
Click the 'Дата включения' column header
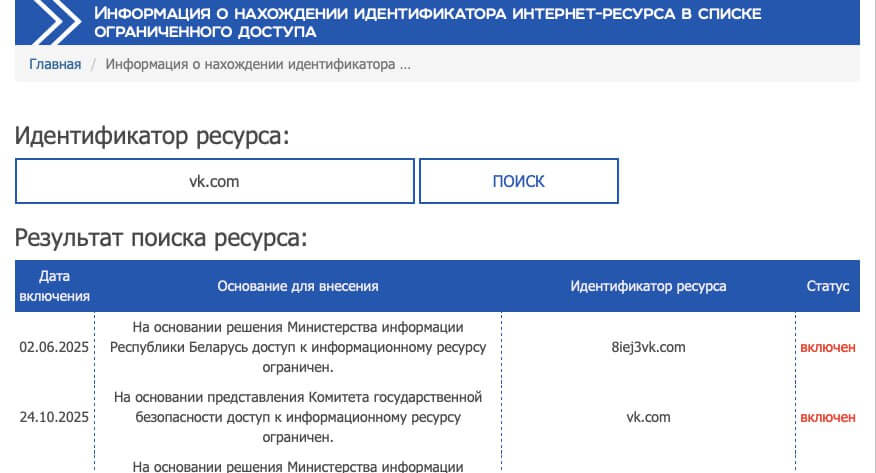tap(55, 286)
